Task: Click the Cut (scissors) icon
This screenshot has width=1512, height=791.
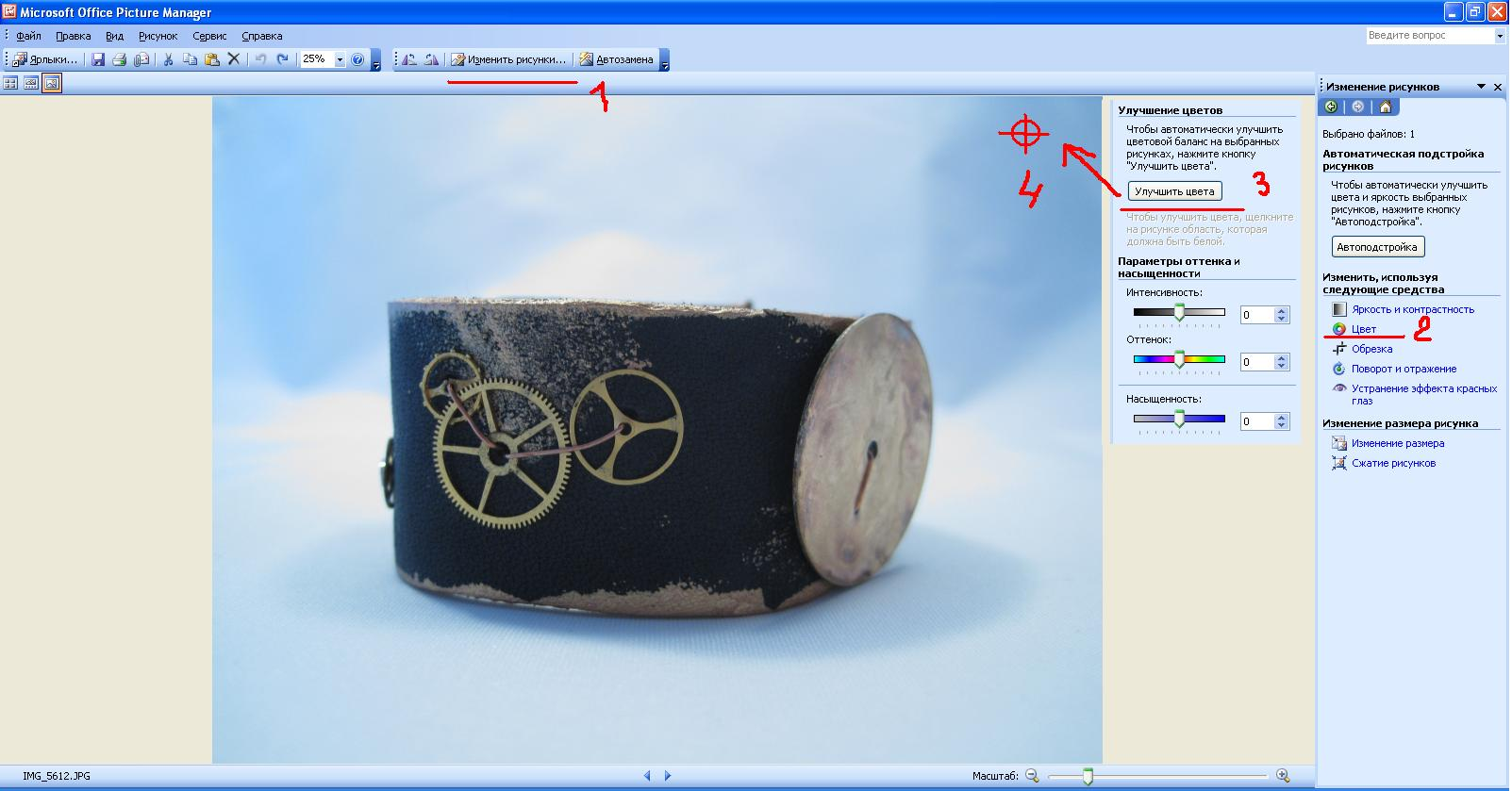Action: coord(168,59)
